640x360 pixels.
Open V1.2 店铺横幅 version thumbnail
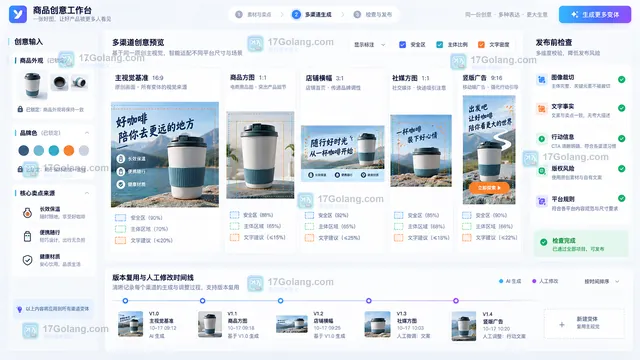coord(292,324)
